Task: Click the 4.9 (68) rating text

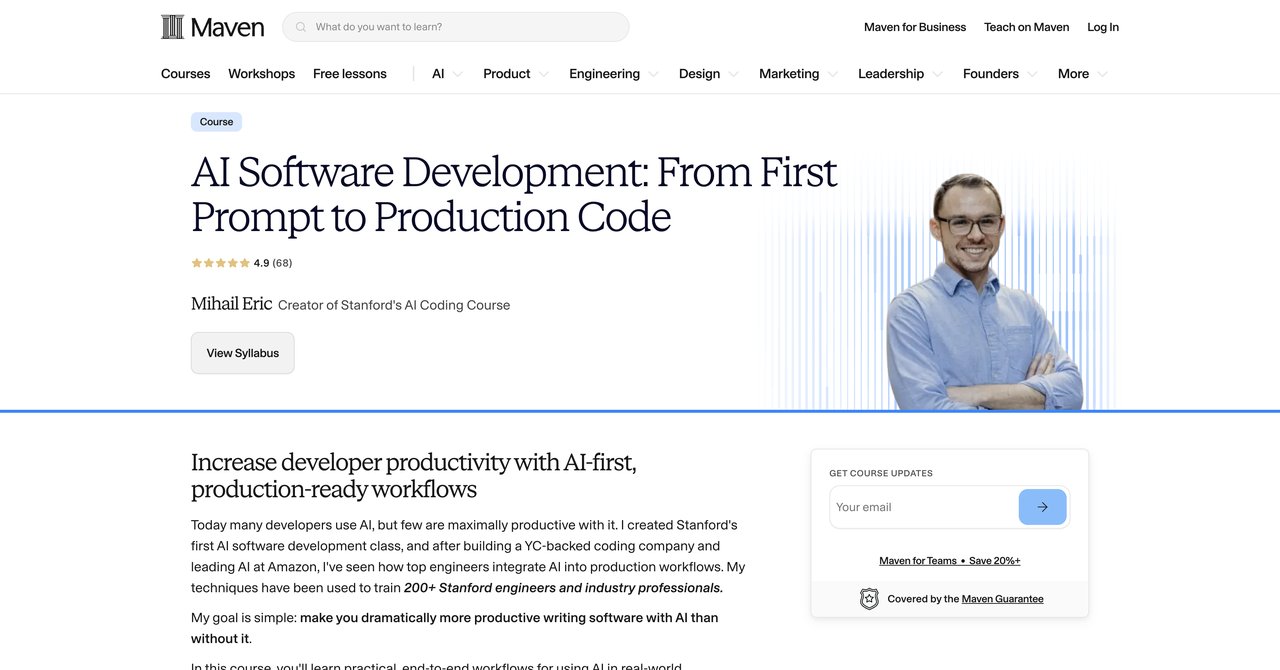Action: point(273,263)
